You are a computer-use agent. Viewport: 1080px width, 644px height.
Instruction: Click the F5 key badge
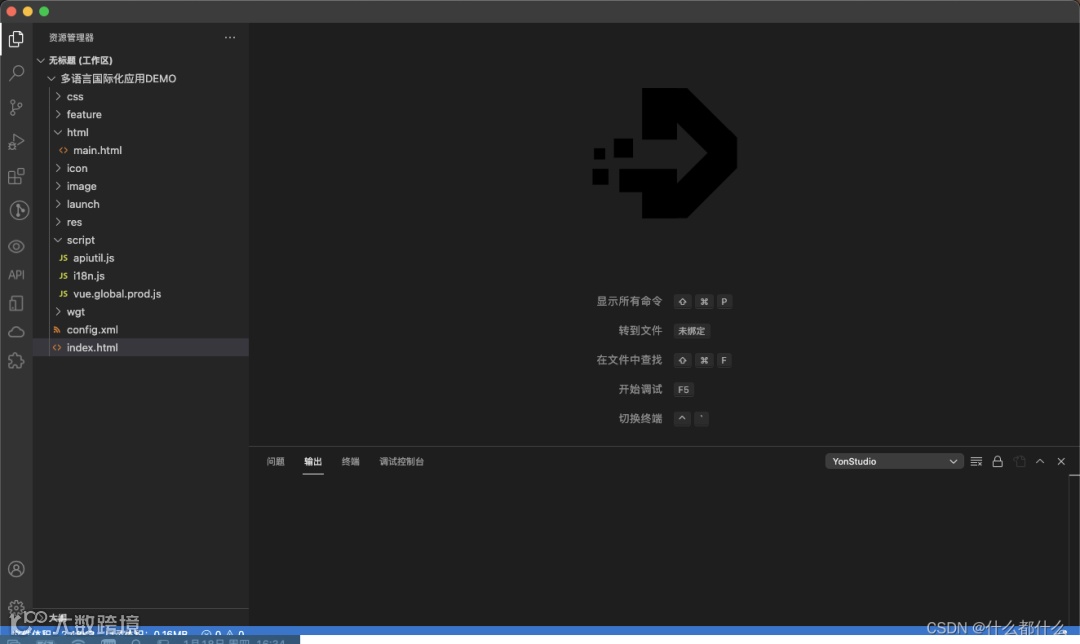tap(683, 389)
